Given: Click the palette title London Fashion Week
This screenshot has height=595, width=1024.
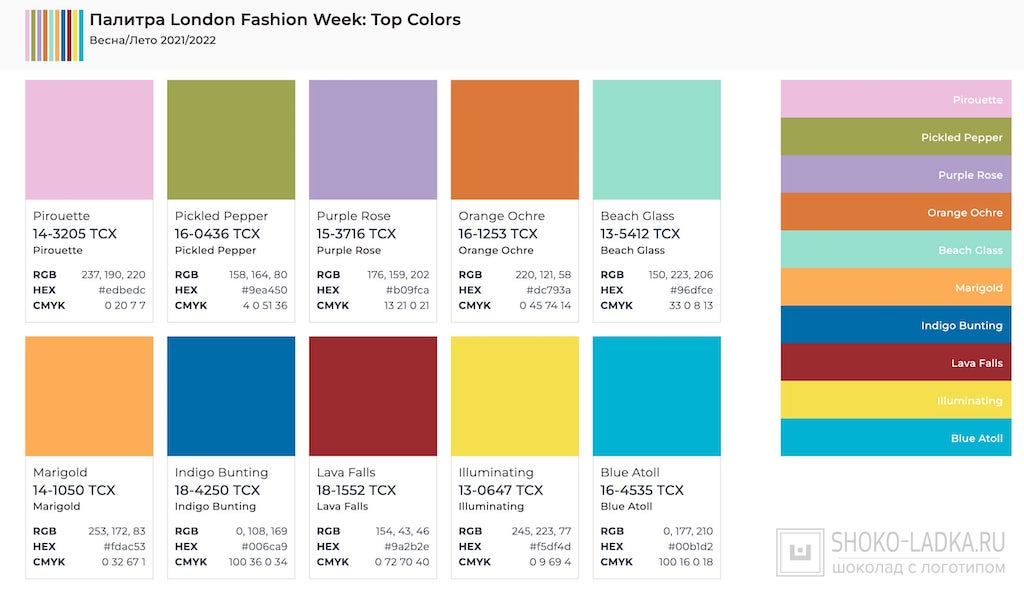Looking at the screenshot, I should coord(275,20).
